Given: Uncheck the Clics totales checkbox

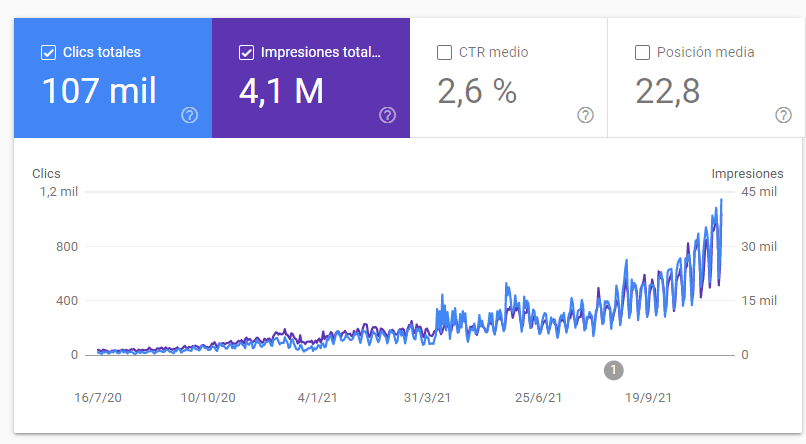Looking at the screenshot, I should pyautogui.click(x=48, y=53).
